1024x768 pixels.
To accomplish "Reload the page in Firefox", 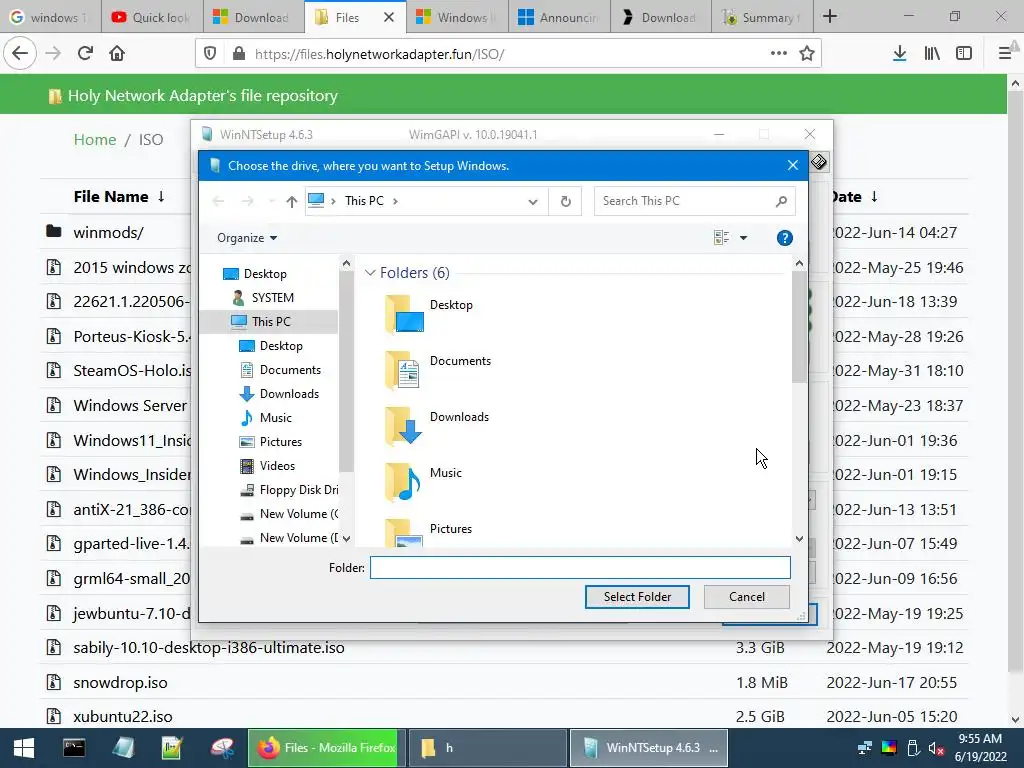I will (x=85, y=54).
